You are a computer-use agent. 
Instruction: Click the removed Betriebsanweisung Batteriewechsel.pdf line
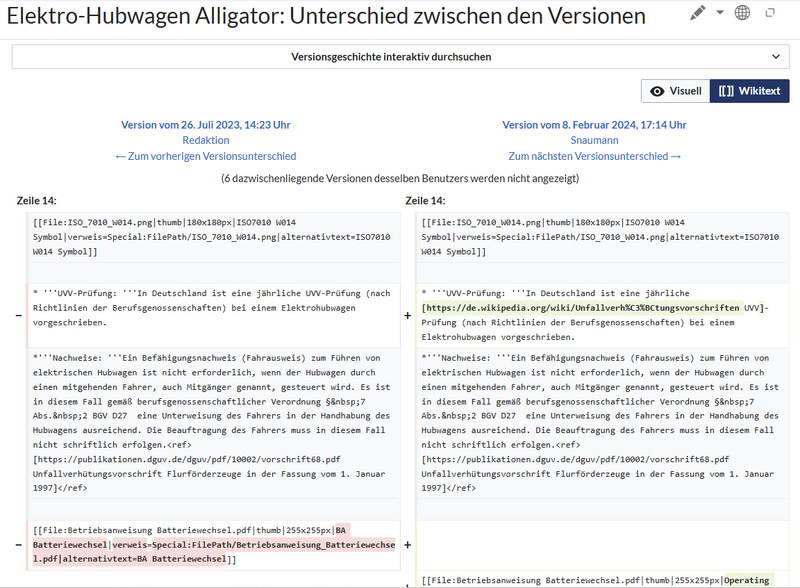click(213, 545)
